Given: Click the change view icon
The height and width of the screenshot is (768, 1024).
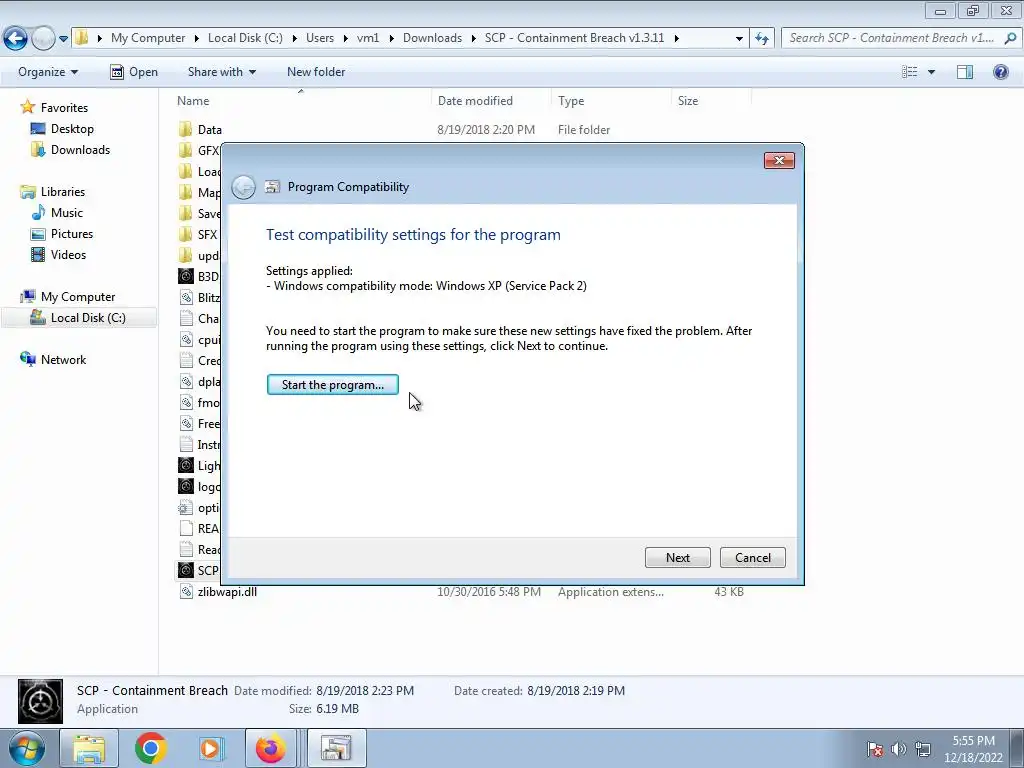Looking at the screenshot, I should (910, 72).
